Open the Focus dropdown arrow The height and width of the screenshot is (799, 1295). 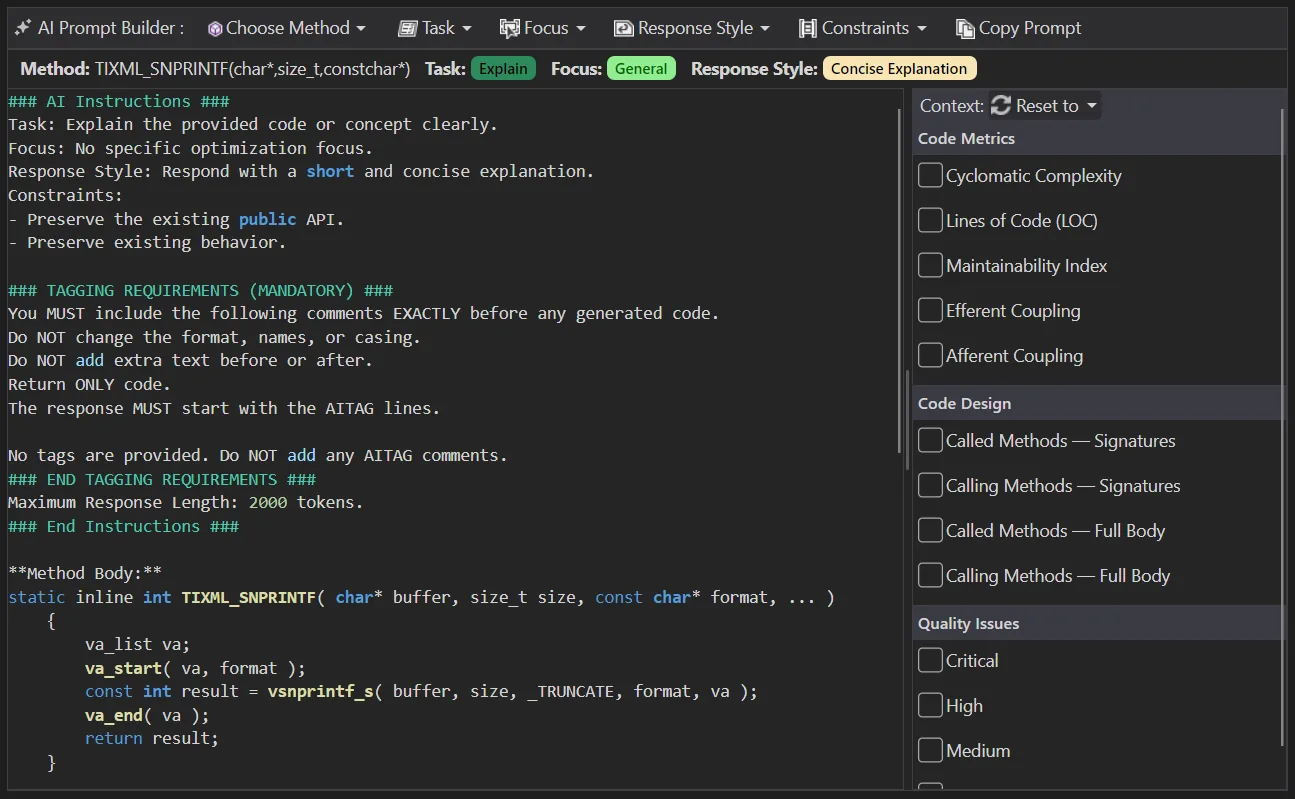point(581,29)
